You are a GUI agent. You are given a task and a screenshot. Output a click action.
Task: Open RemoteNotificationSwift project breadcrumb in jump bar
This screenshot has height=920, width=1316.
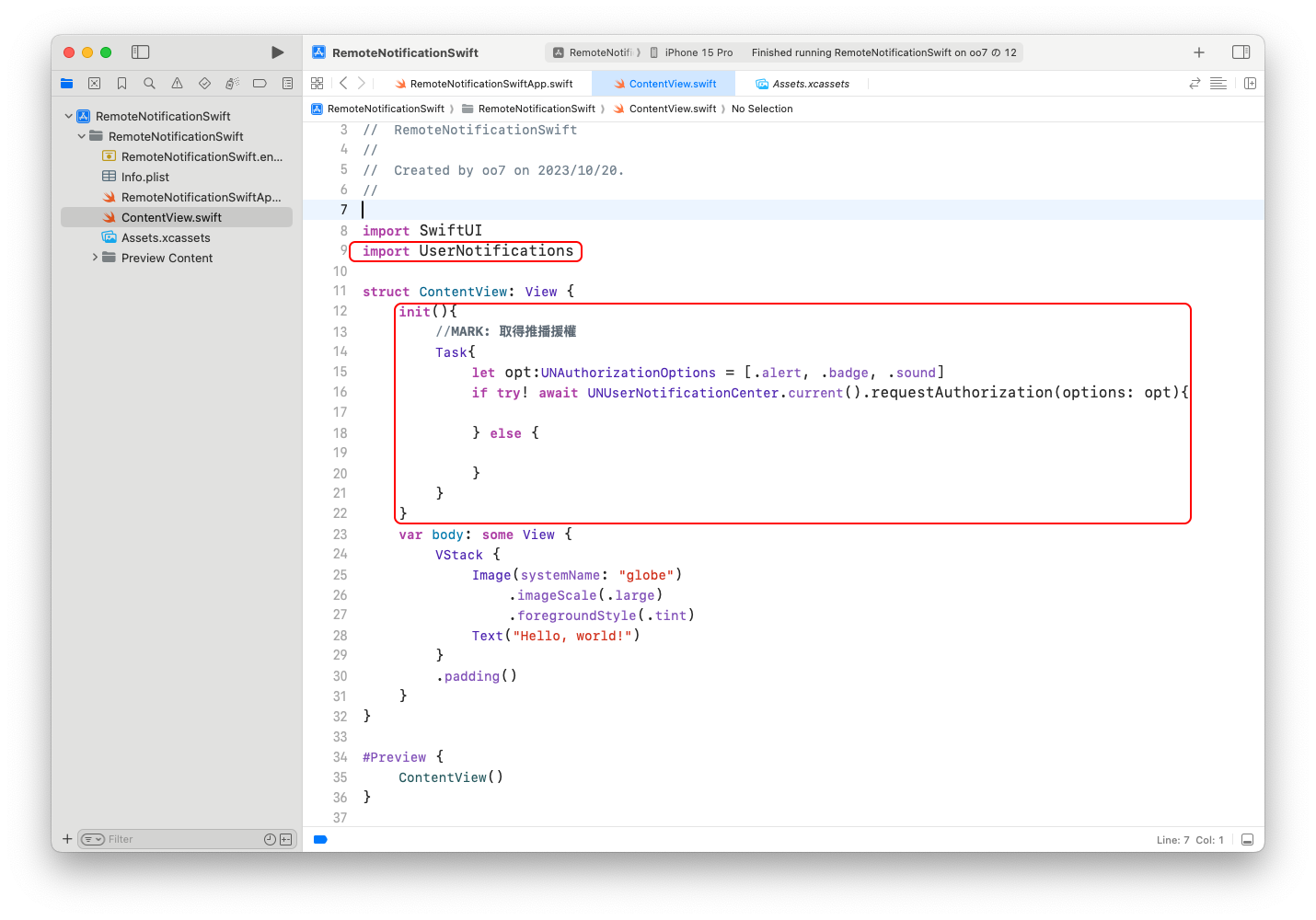point(378,109)
